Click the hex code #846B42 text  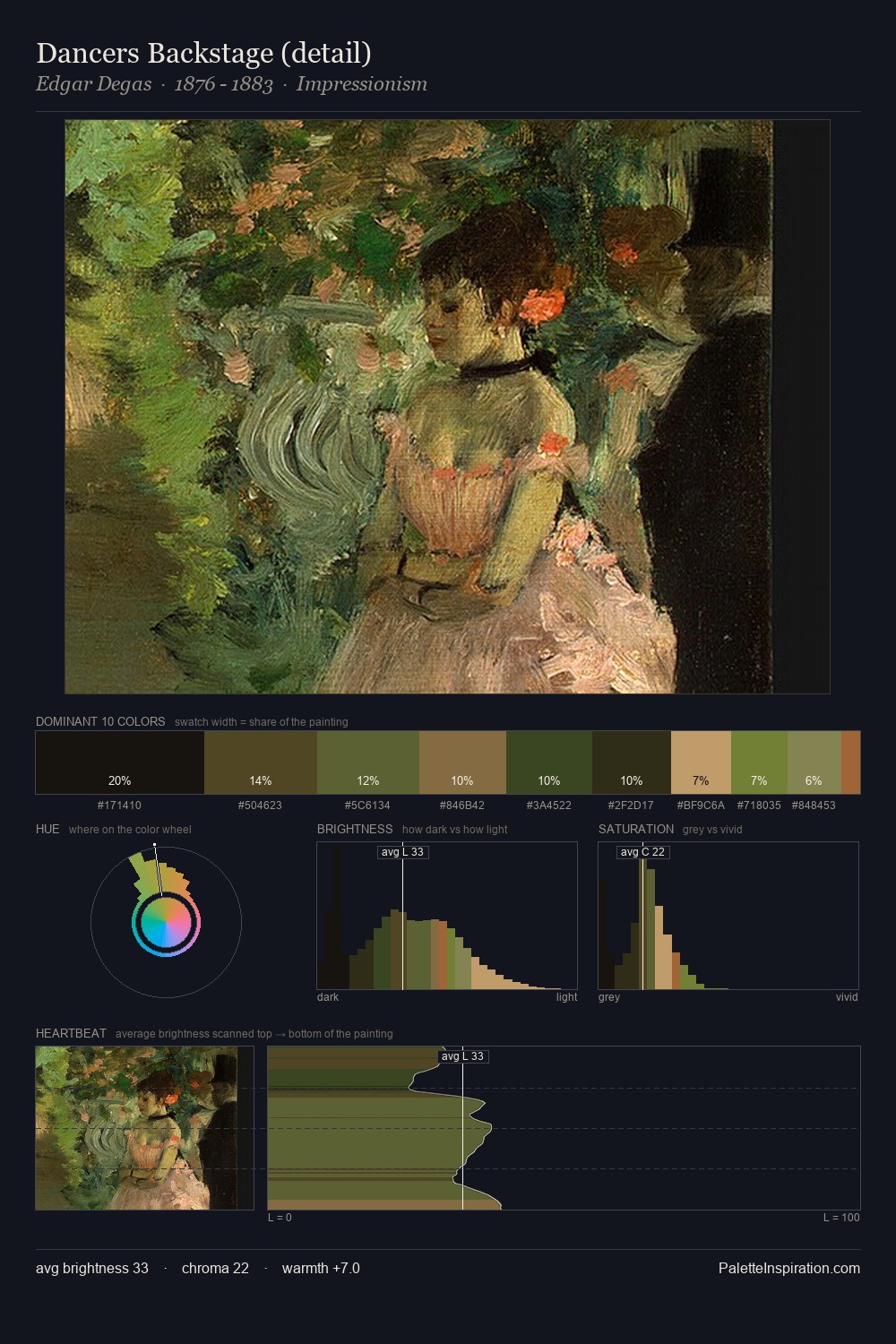(x=461, y=806)
